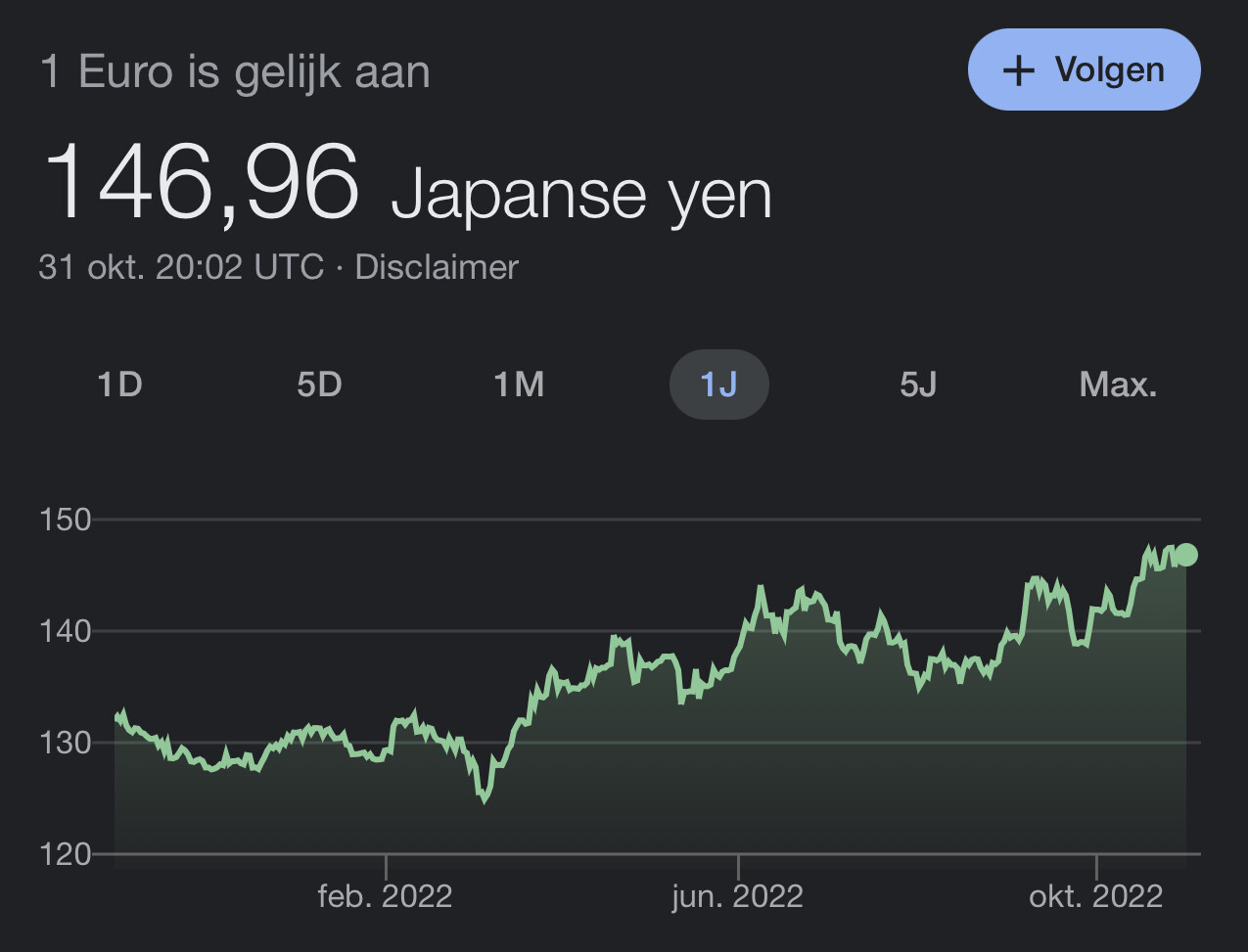1248x952 pixels.
Task: Switch to the 5D time range
Action: click(319, 385)
